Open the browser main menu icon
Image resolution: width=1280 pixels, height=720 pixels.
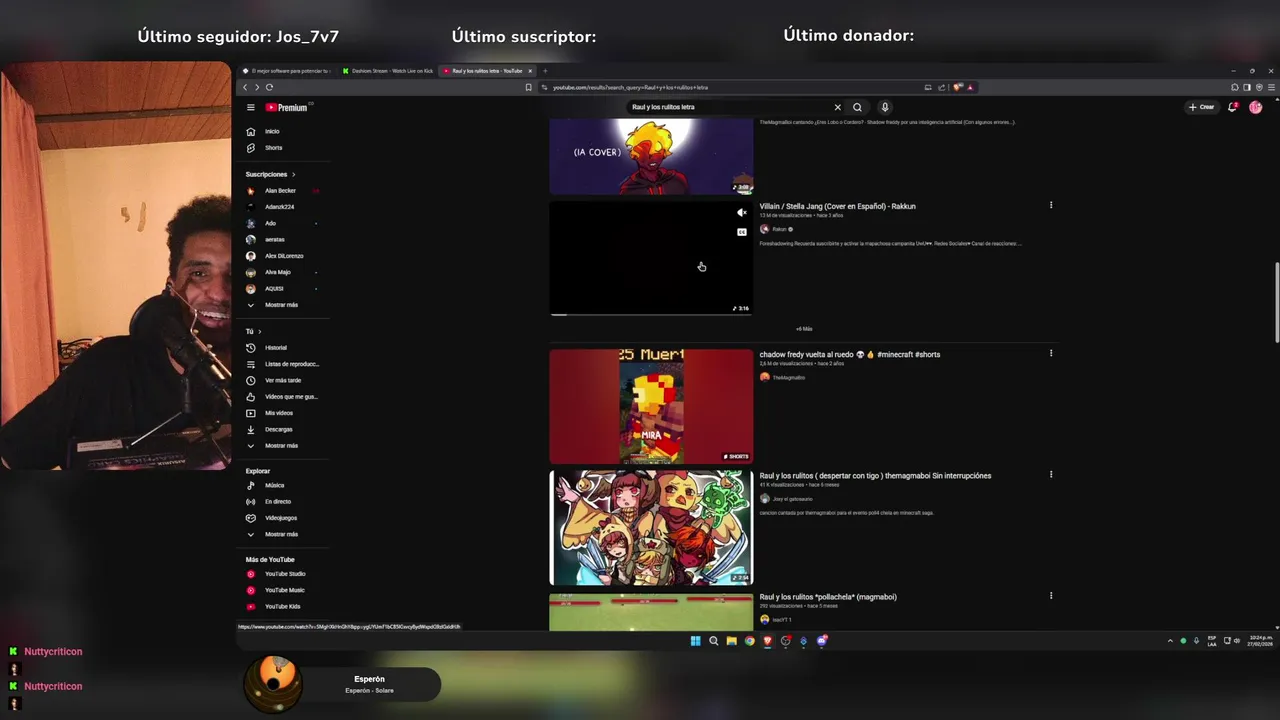click(1271, 87)
